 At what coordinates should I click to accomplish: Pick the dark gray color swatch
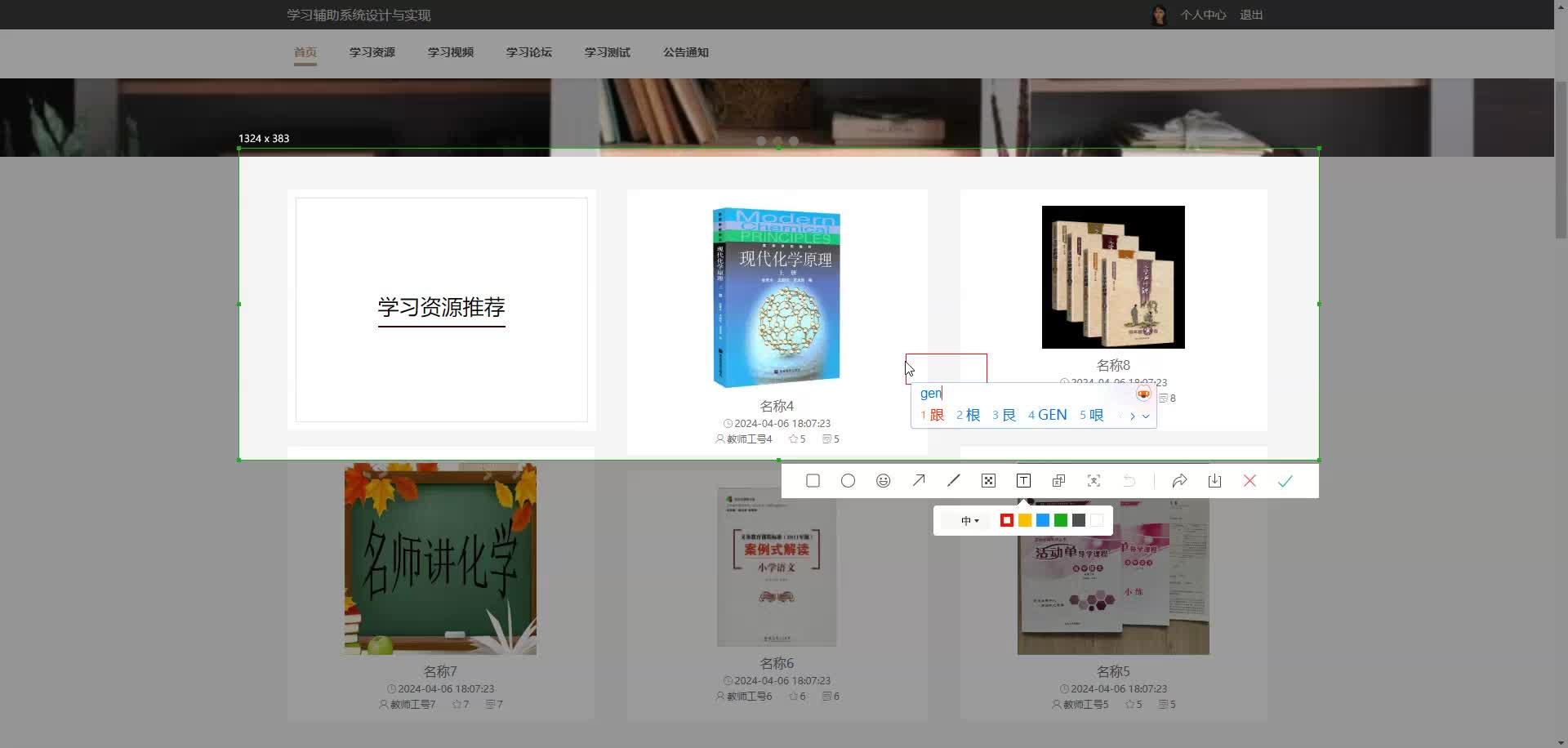pos(1079,520)
